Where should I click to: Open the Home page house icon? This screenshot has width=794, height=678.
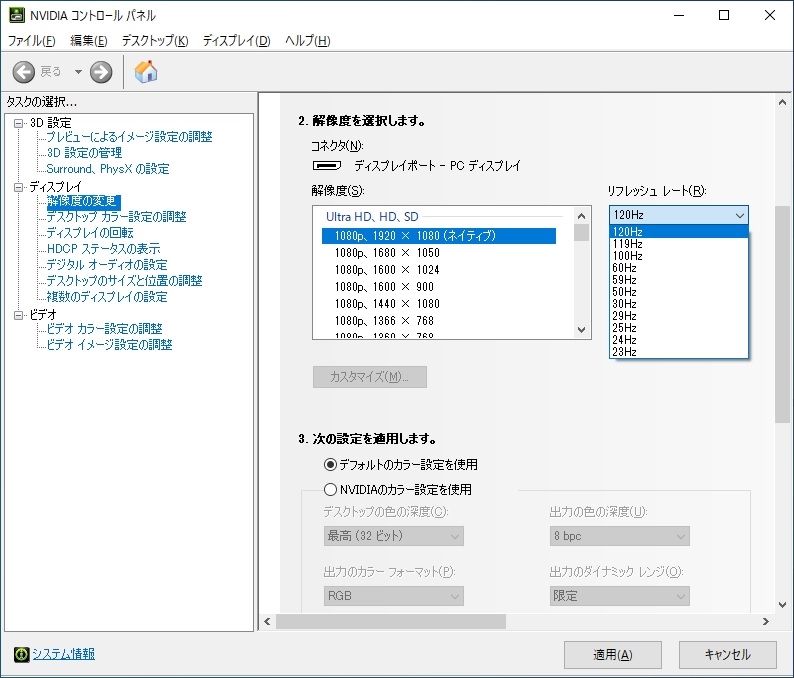click(x=146, y=72)
